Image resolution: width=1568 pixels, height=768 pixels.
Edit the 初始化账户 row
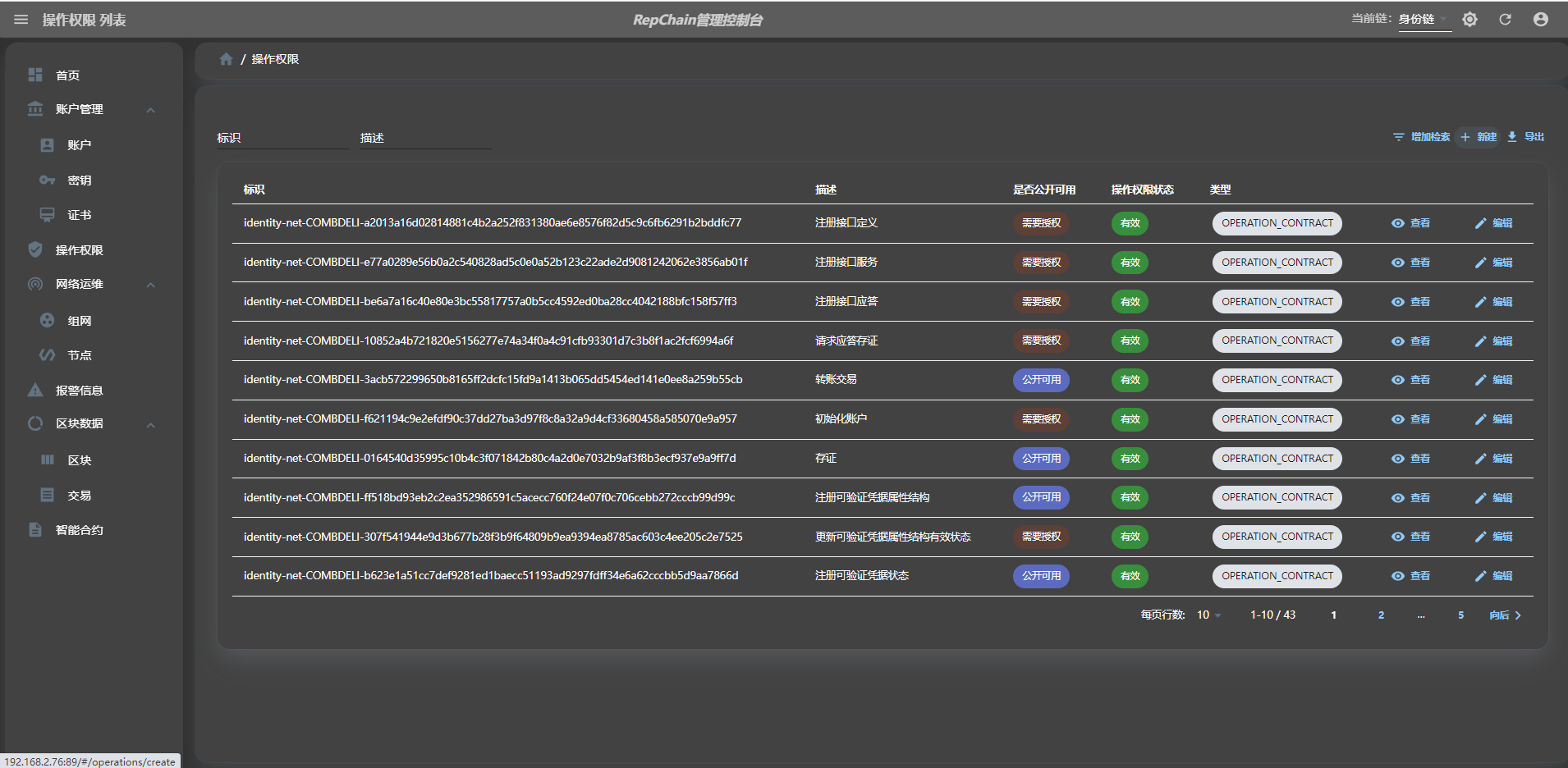(1494, 419)
